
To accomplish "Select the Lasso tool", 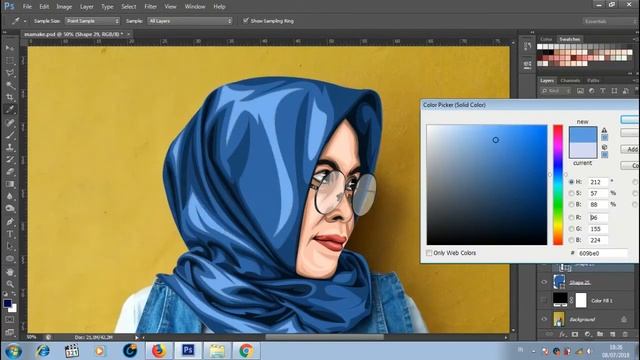I will [9, 73].
